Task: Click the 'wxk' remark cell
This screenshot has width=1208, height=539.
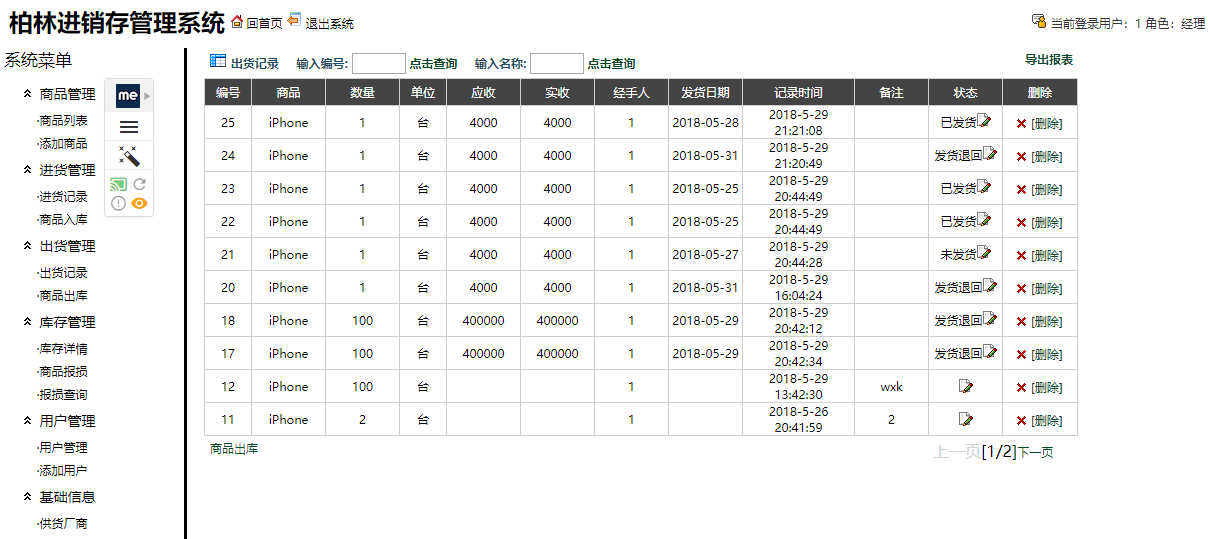Action: [891, 386]
